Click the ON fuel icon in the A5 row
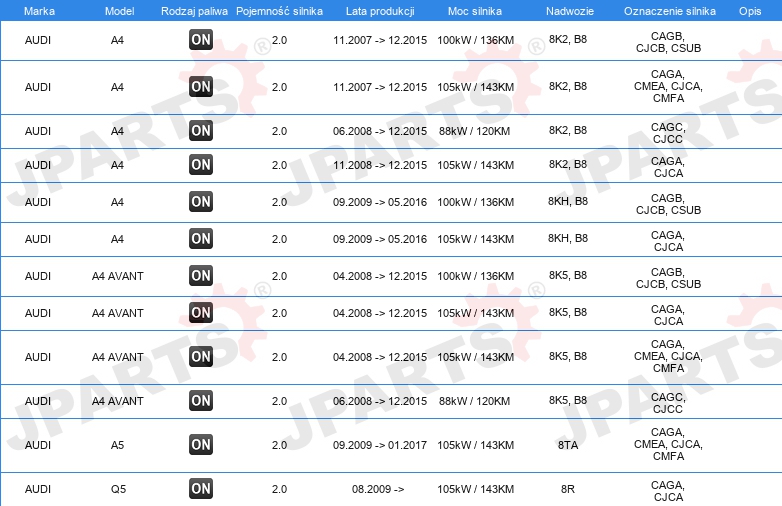Viewport: 782px width, 506px height. pyautogui.click(x=201, y=445)
